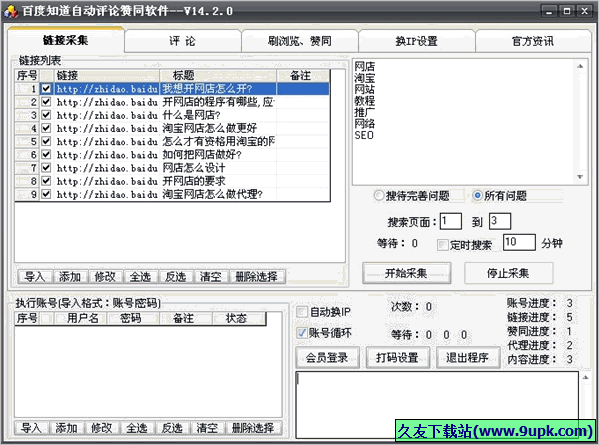Uncheck the checkbox in link row 1

point(46,89)
